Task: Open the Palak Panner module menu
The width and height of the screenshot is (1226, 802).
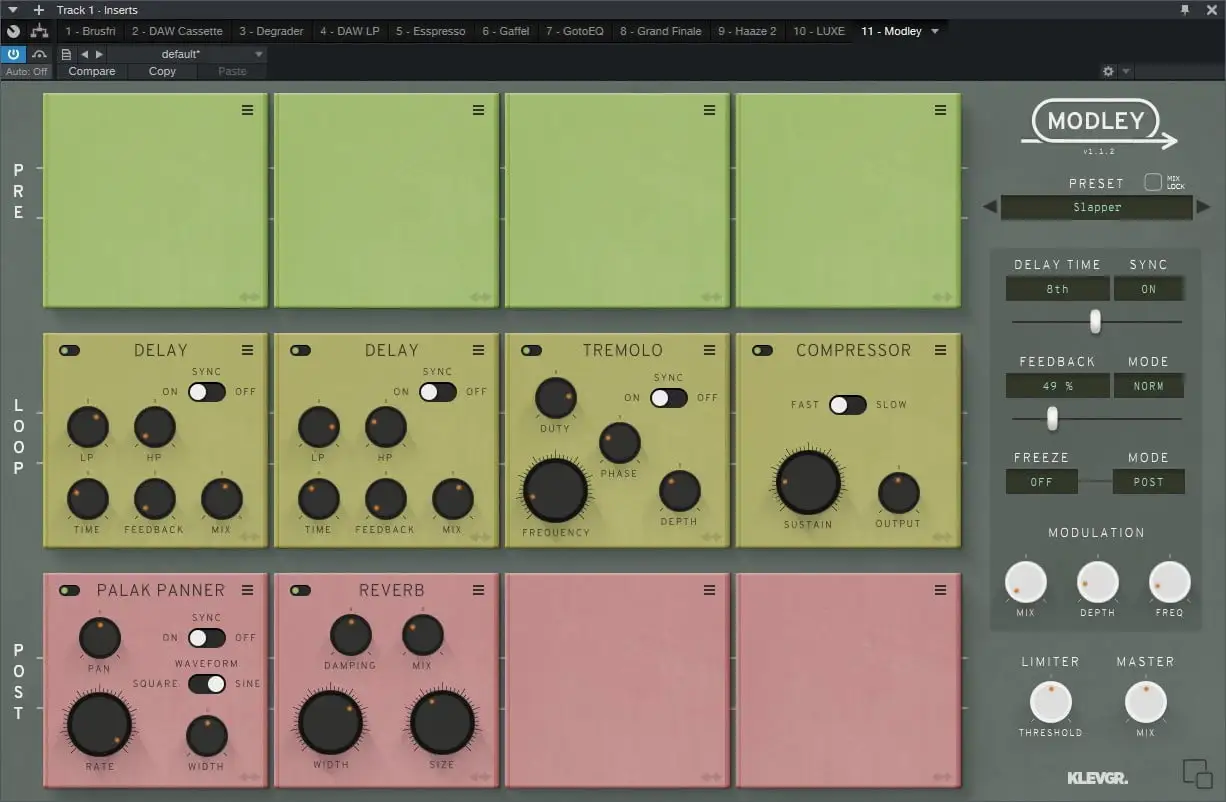Action: click(247, 590)
